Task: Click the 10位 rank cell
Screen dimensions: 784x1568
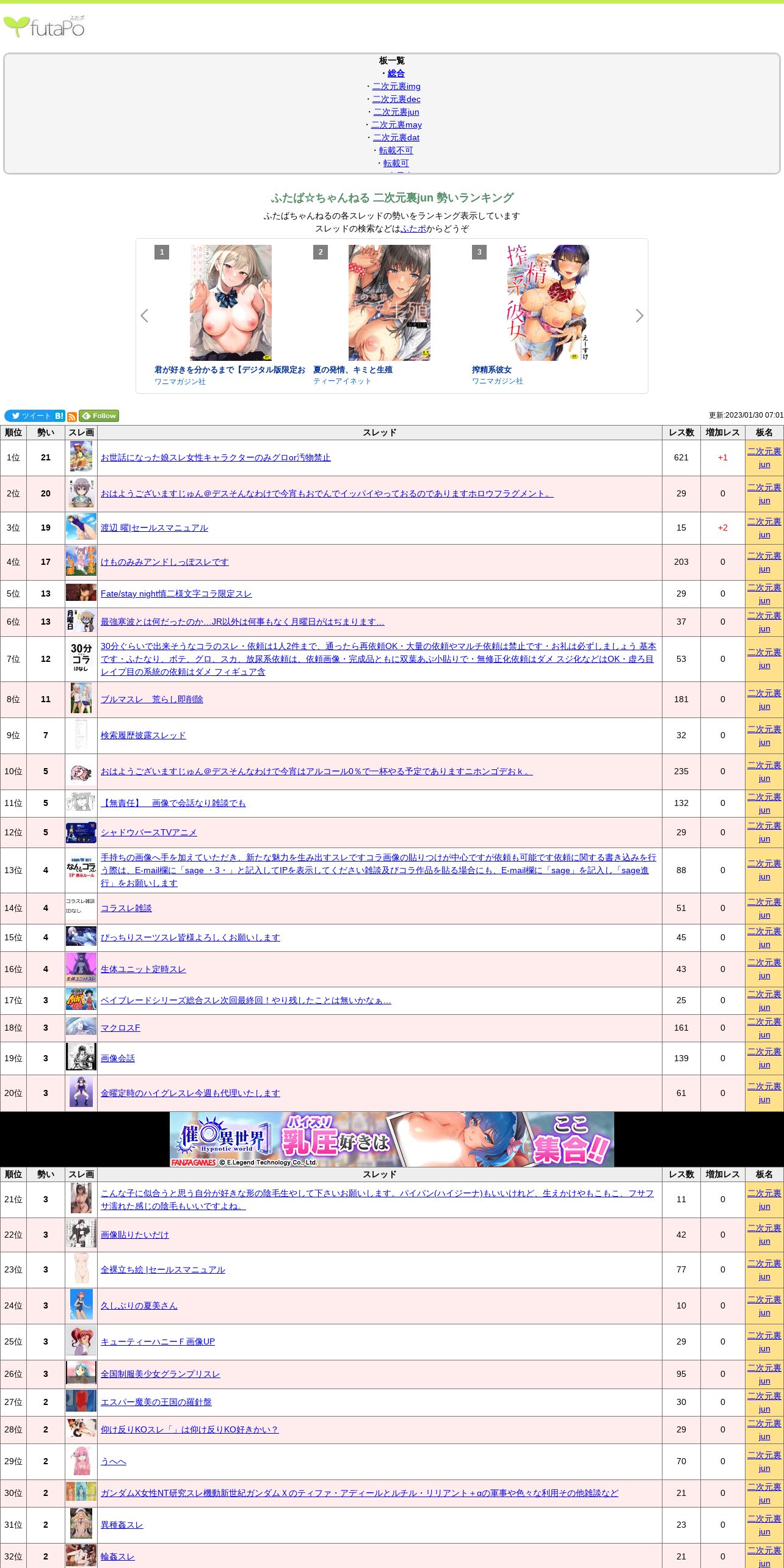Action: 13,771
